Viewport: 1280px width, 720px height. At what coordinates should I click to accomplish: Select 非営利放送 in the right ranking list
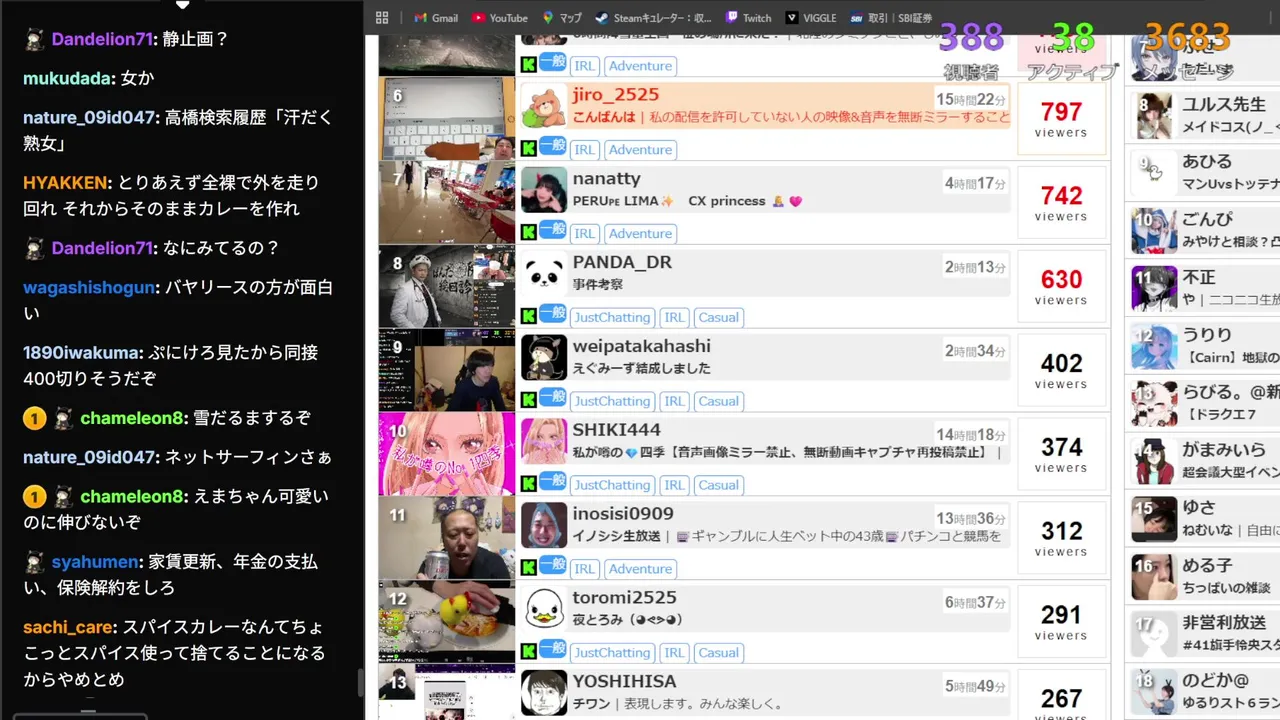(1224, 623)
